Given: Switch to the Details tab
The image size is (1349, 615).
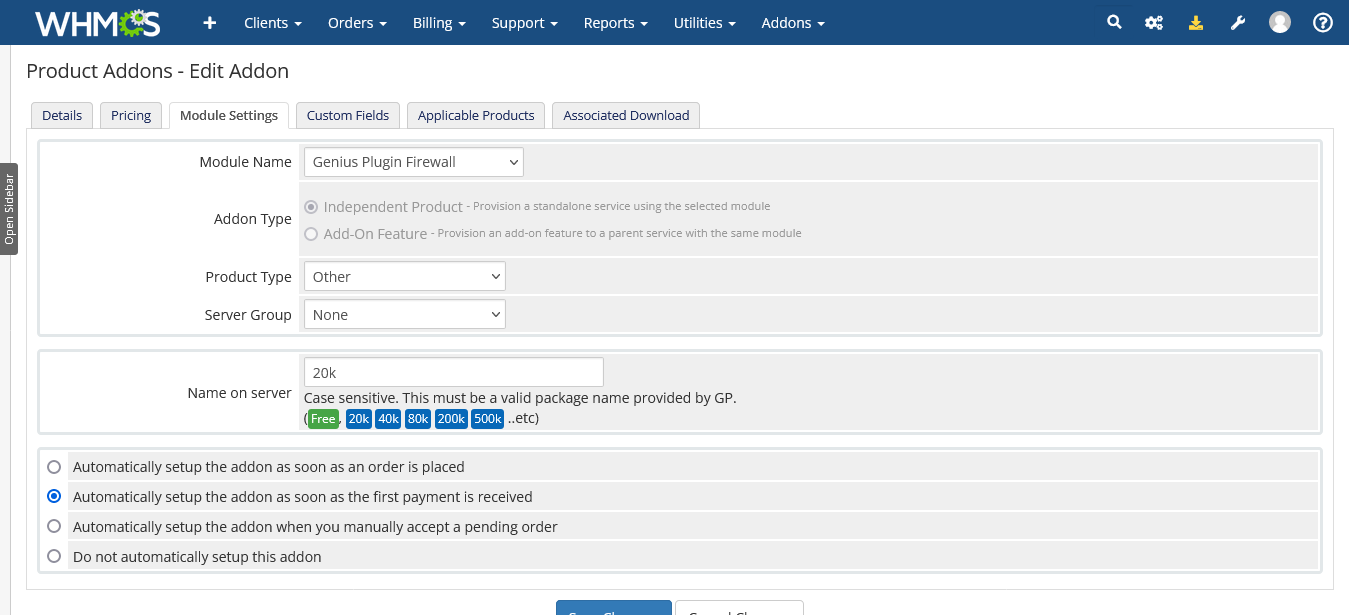Looking at the screenshot, I should (62, 116).
